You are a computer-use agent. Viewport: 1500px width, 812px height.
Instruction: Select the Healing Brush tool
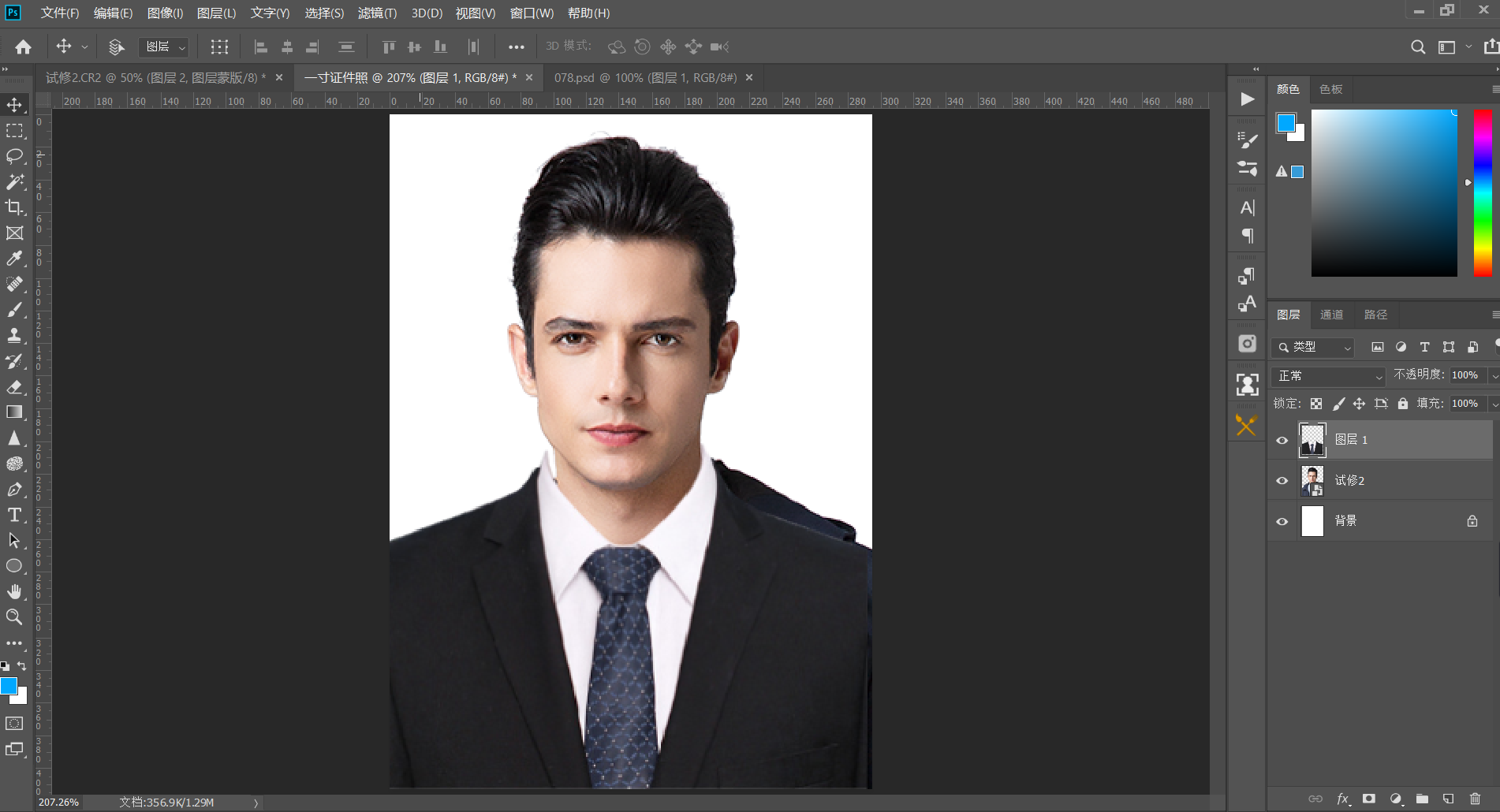point(14,284)
